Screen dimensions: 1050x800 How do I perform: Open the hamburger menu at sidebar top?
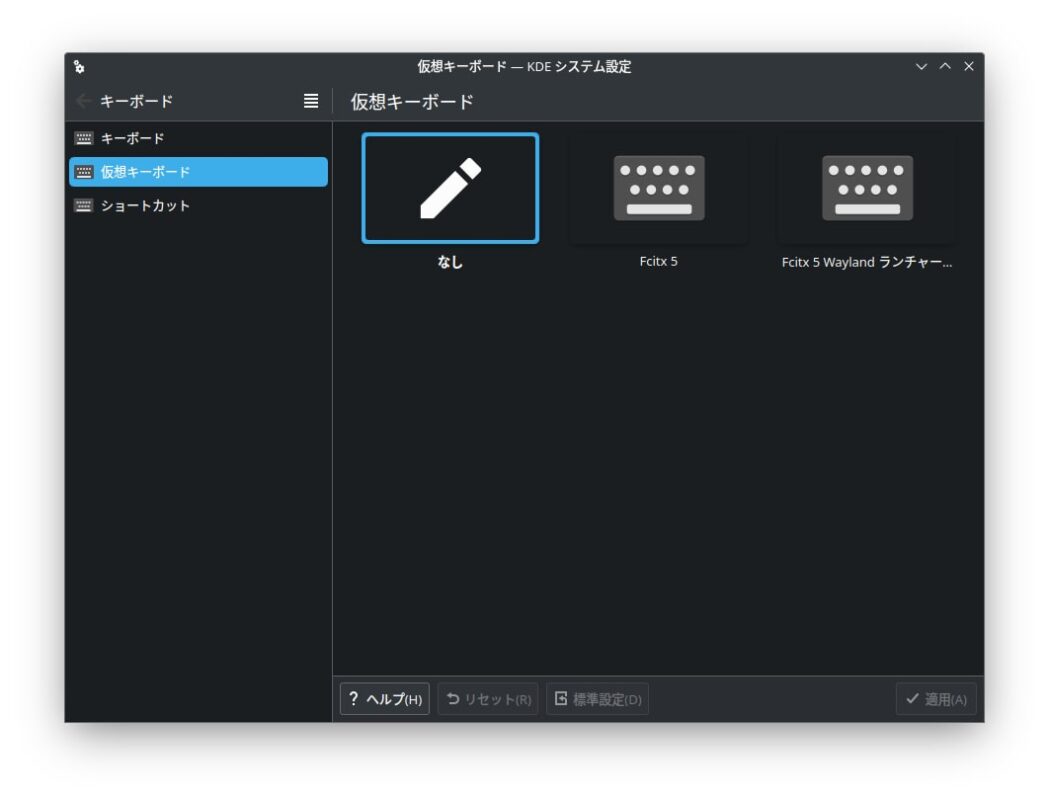click(310, 101)
